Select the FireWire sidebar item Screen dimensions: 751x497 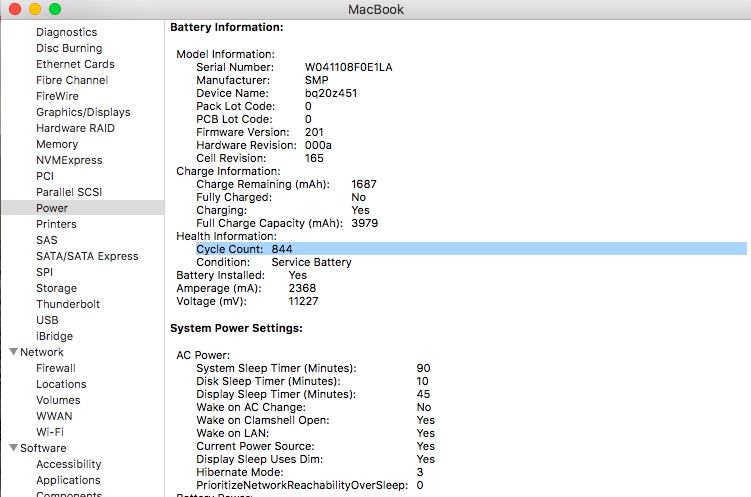57,96
